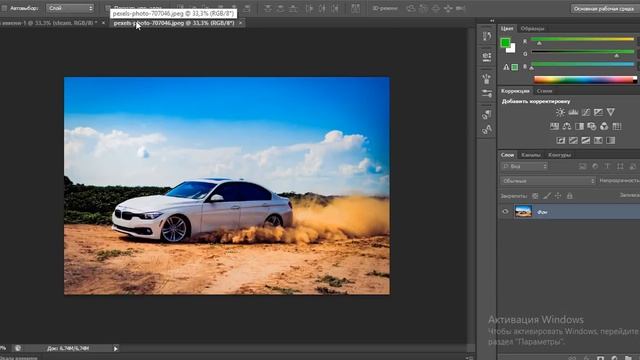Add a Threshold adjustment layer

(x=586, y=140)
